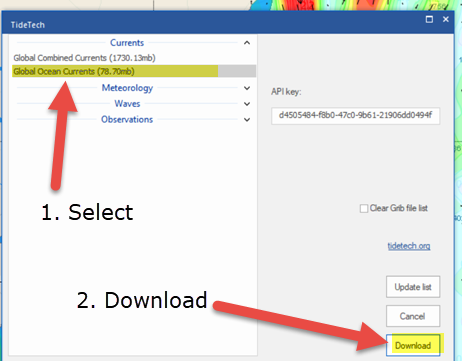Expand the Observations section chevron

pyautogui.click(x=247, y=119)
